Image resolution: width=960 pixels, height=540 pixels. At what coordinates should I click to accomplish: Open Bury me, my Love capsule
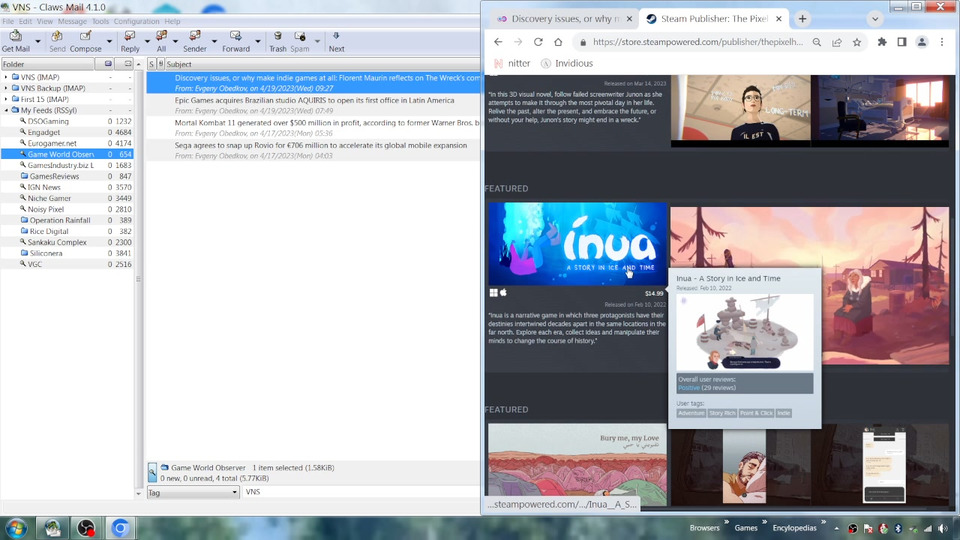(x=577, y=464)
